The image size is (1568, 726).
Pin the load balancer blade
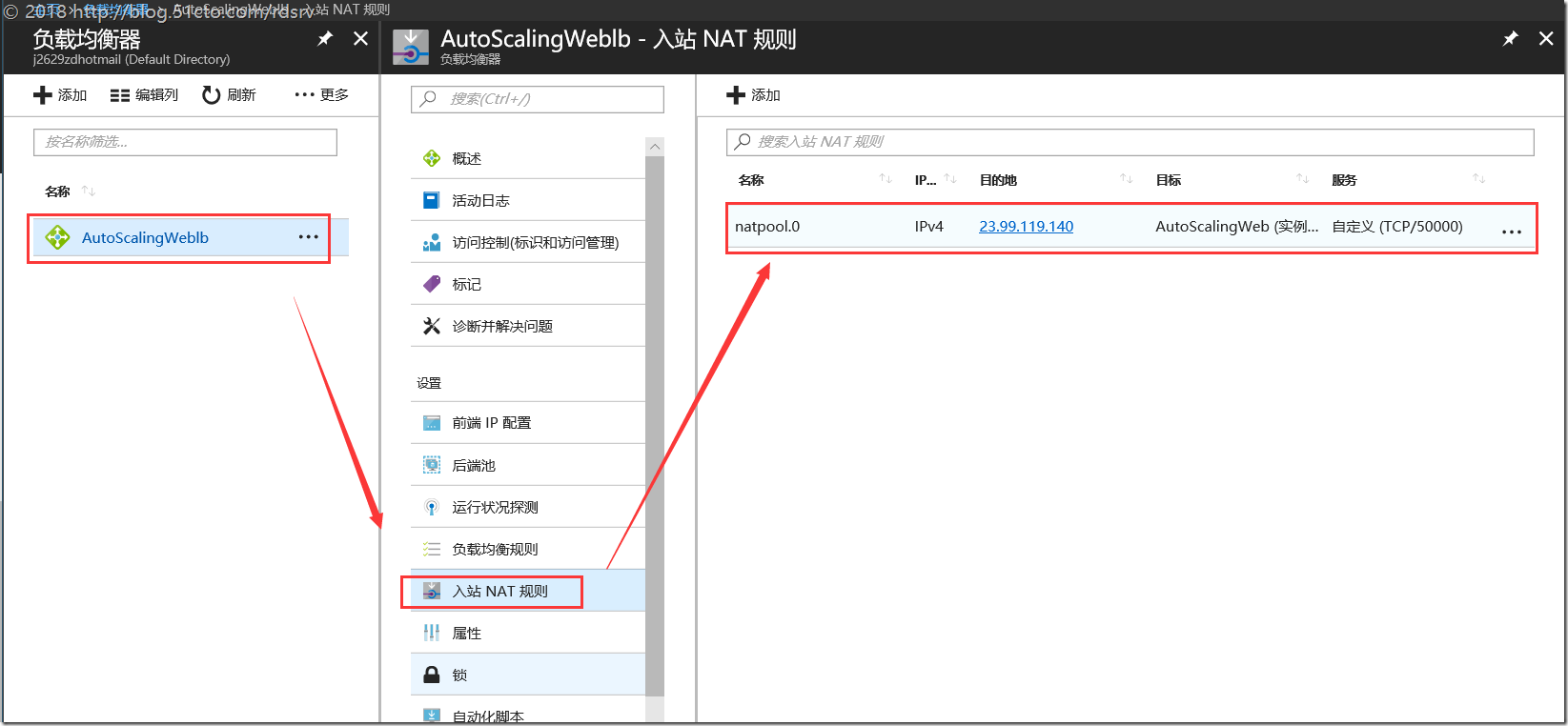(325, 38)
